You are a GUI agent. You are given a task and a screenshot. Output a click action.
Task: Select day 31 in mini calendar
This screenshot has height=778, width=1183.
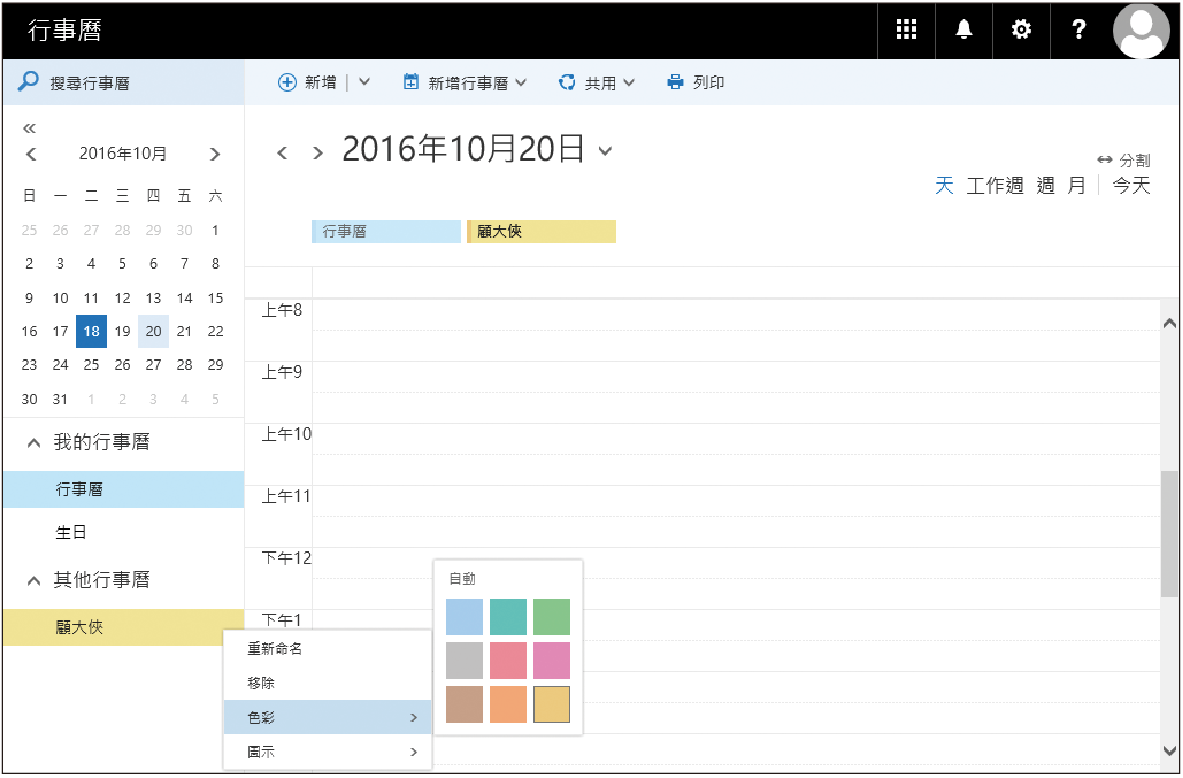[60, 399]
